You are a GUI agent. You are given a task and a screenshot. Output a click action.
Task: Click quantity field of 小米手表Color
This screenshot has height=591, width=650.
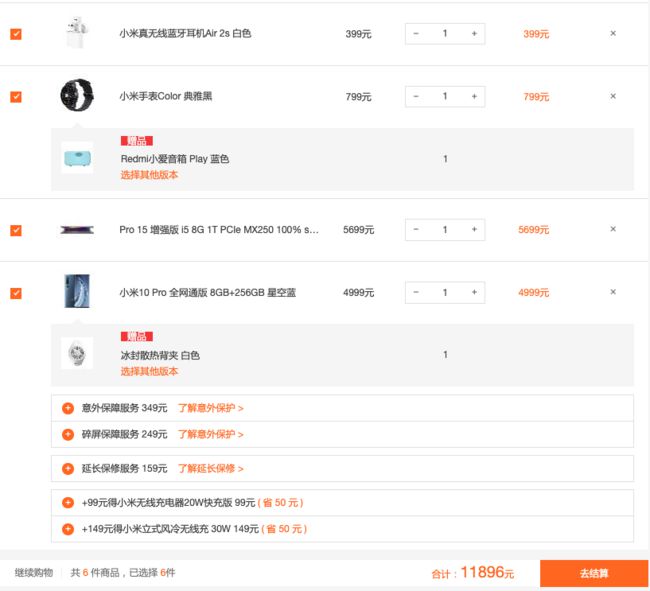445,97
